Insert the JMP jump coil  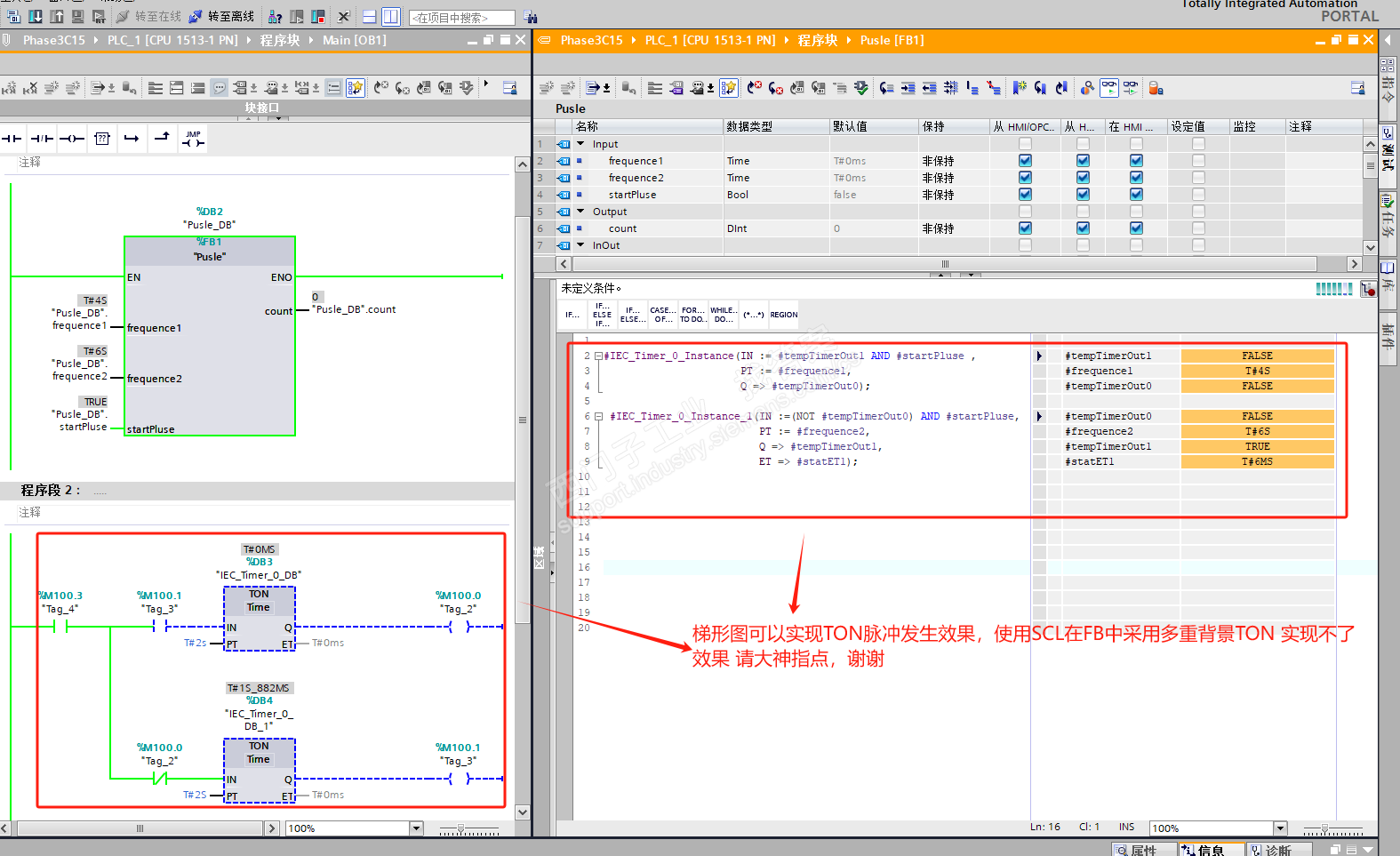(x=193, y=139)
